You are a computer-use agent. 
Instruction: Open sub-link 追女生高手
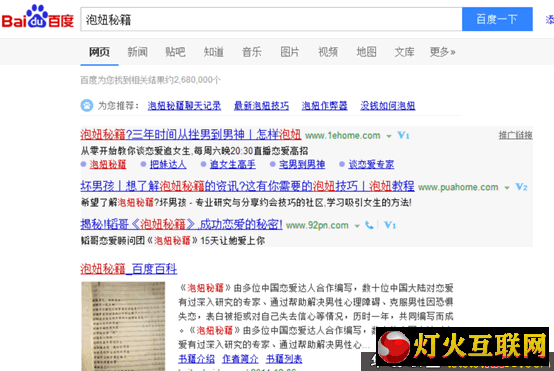(x=232, y=164)
